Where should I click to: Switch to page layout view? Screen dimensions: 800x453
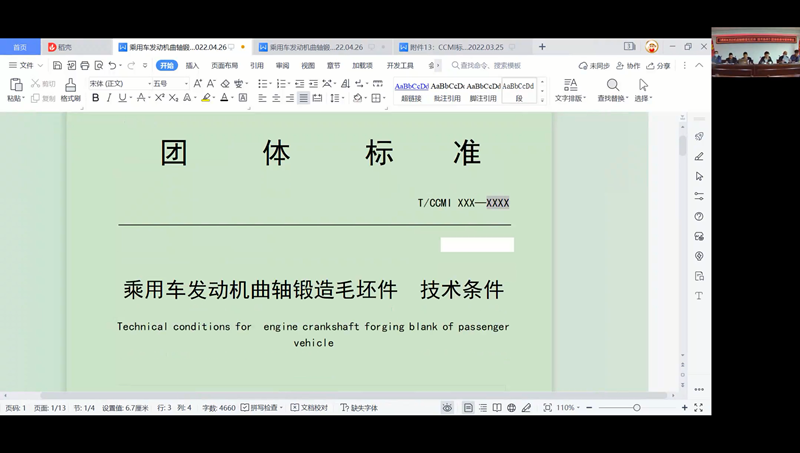pyautogui.click(x=468, y=408)
